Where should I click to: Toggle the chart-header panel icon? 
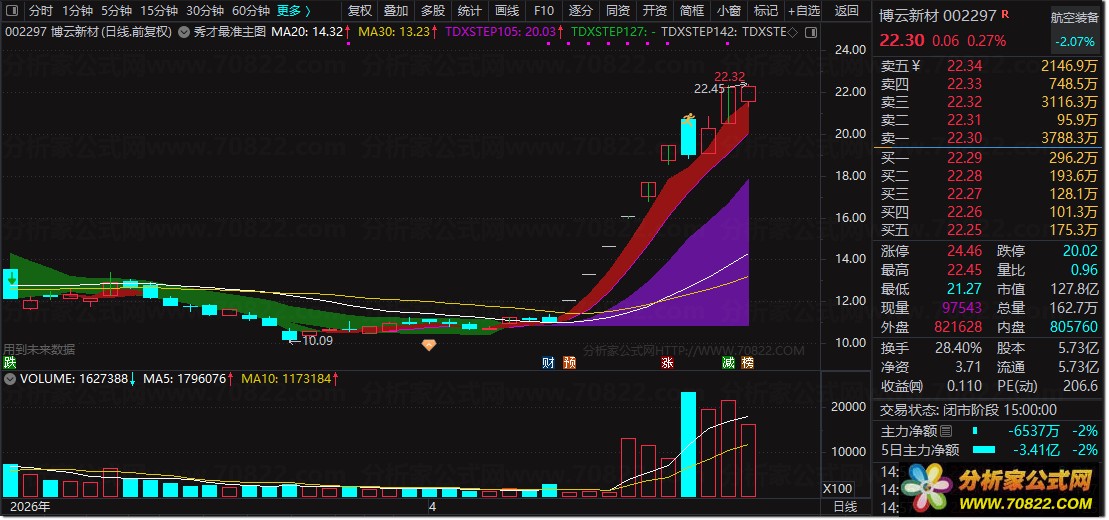pyautogui.click(x=812, y=32)
